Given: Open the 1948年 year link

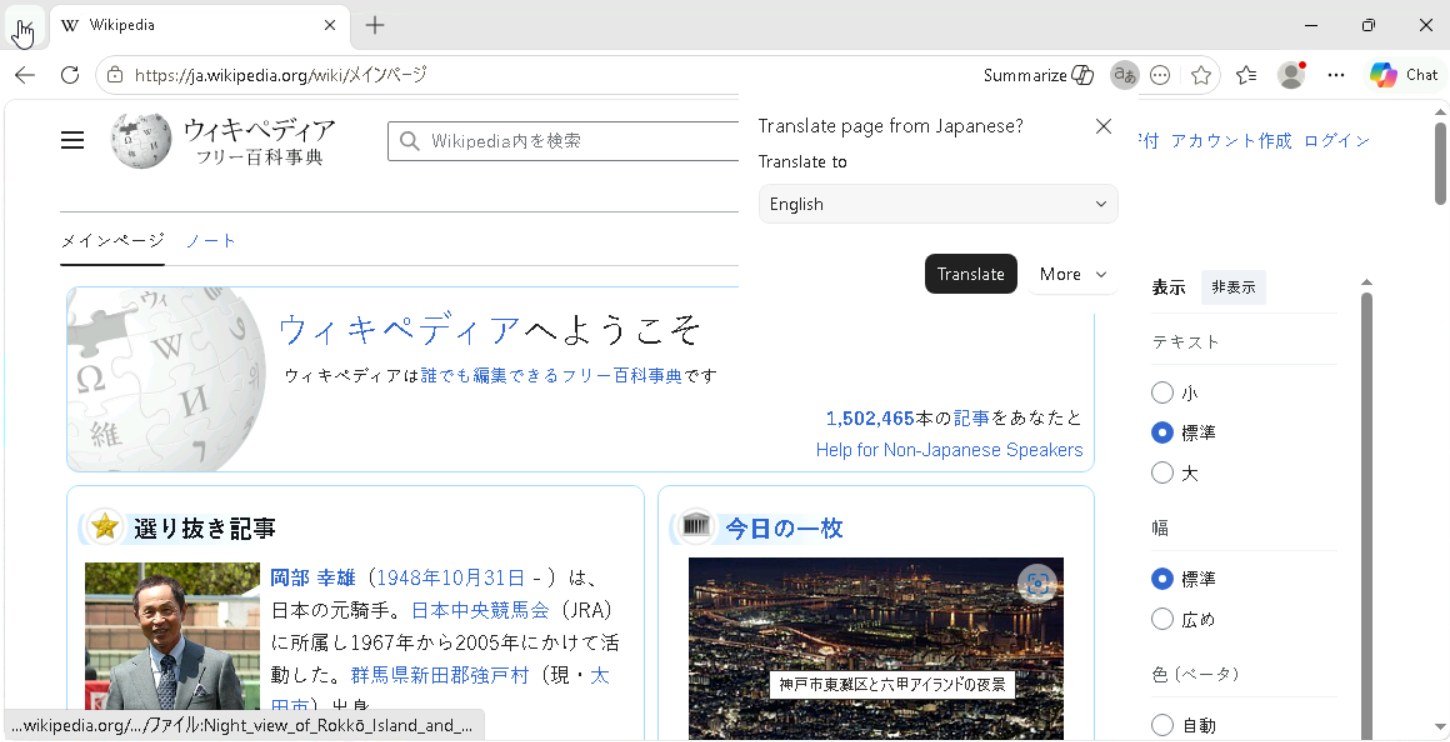Looking at the screenshot, I should [x=408, y=578].
